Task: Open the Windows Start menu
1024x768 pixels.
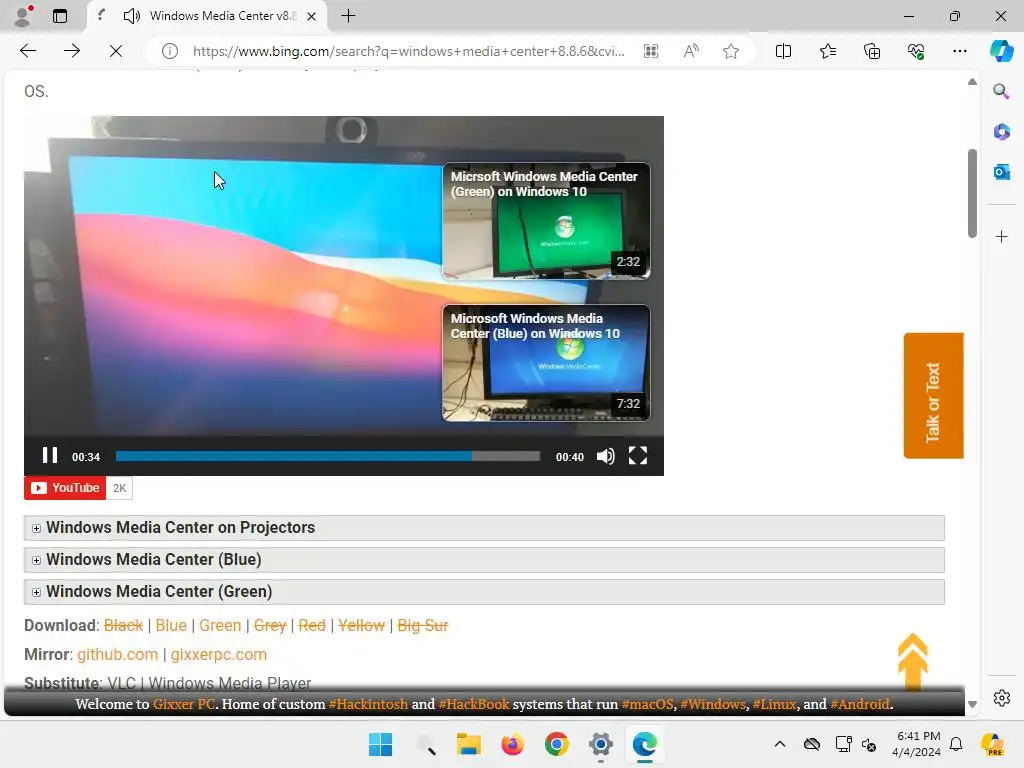Action: 380,744
